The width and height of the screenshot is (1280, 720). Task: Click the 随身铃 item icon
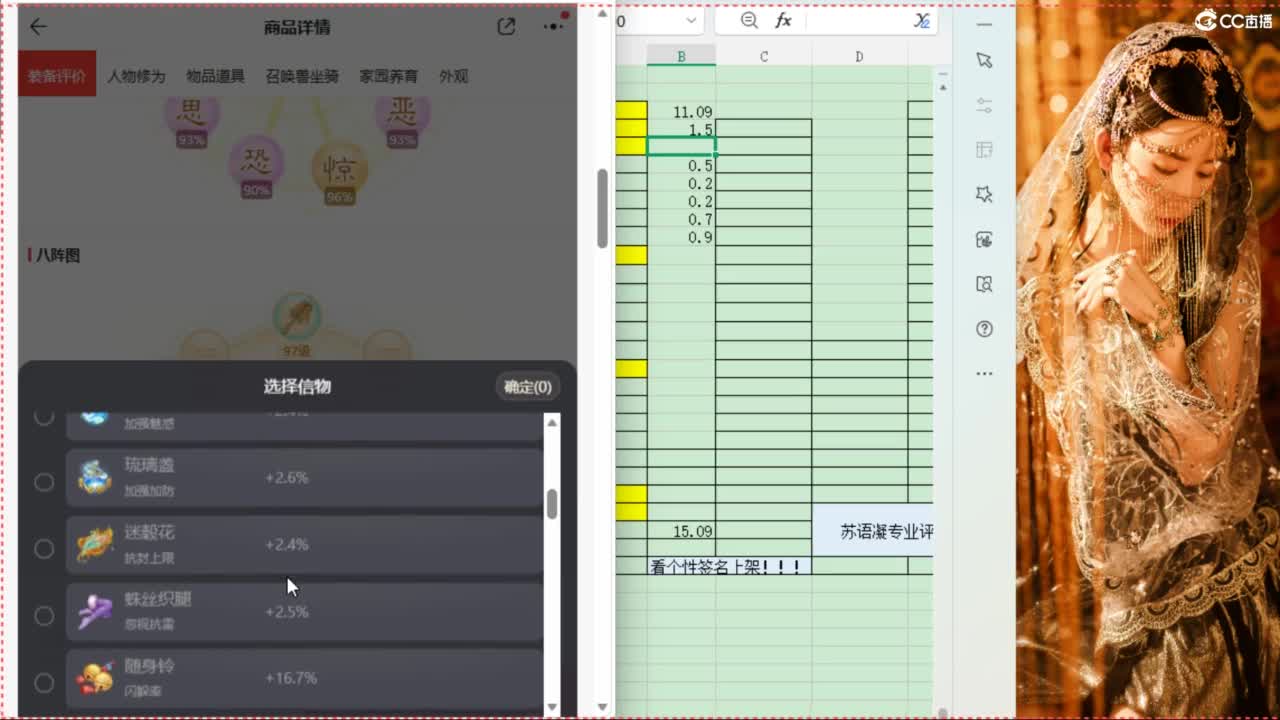pyautogui.click(x=95, y=679)
